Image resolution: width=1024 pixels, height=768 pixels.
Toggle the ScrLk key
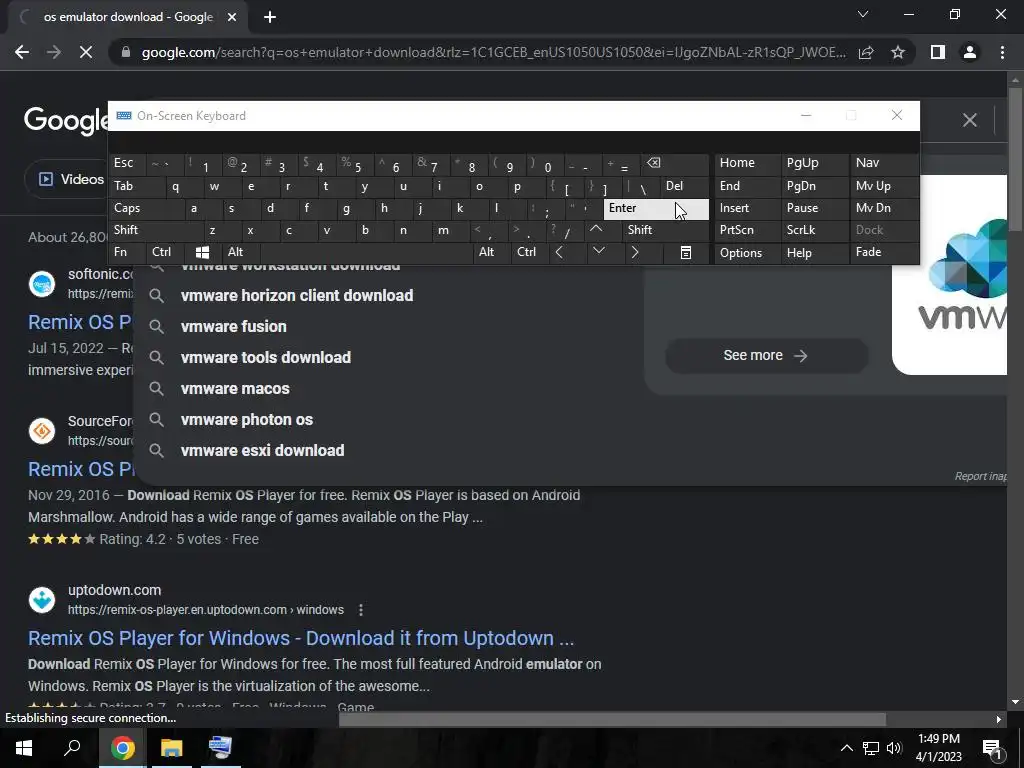(814, 230)
